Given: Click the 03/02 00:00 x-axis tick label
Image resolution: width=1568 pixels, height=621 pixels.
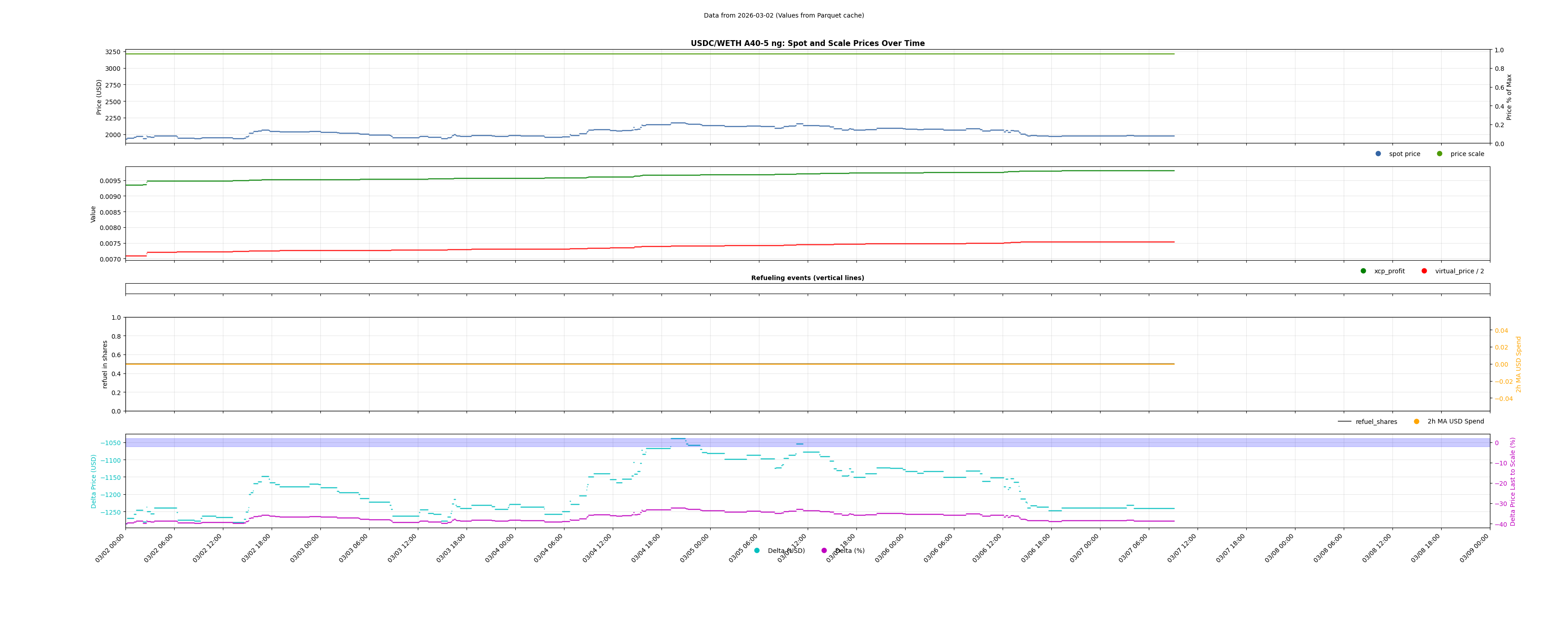Looking at the screenshot, I should click(110, 548).
